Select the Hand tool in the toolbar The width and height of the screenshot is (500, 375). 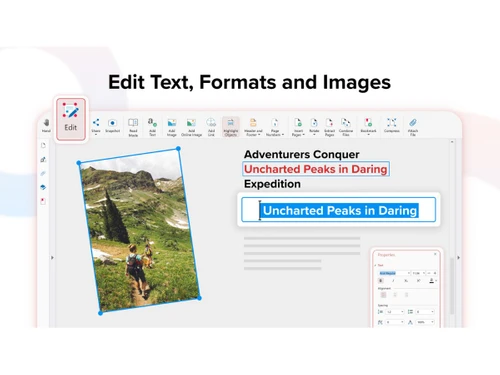coord(46,126)
